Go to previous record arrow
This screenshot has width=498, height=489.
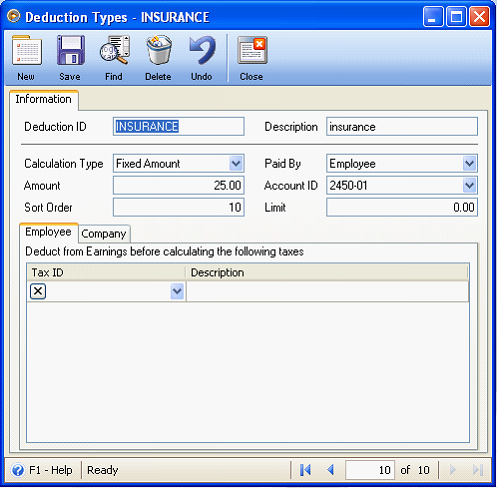coord(330,470)
